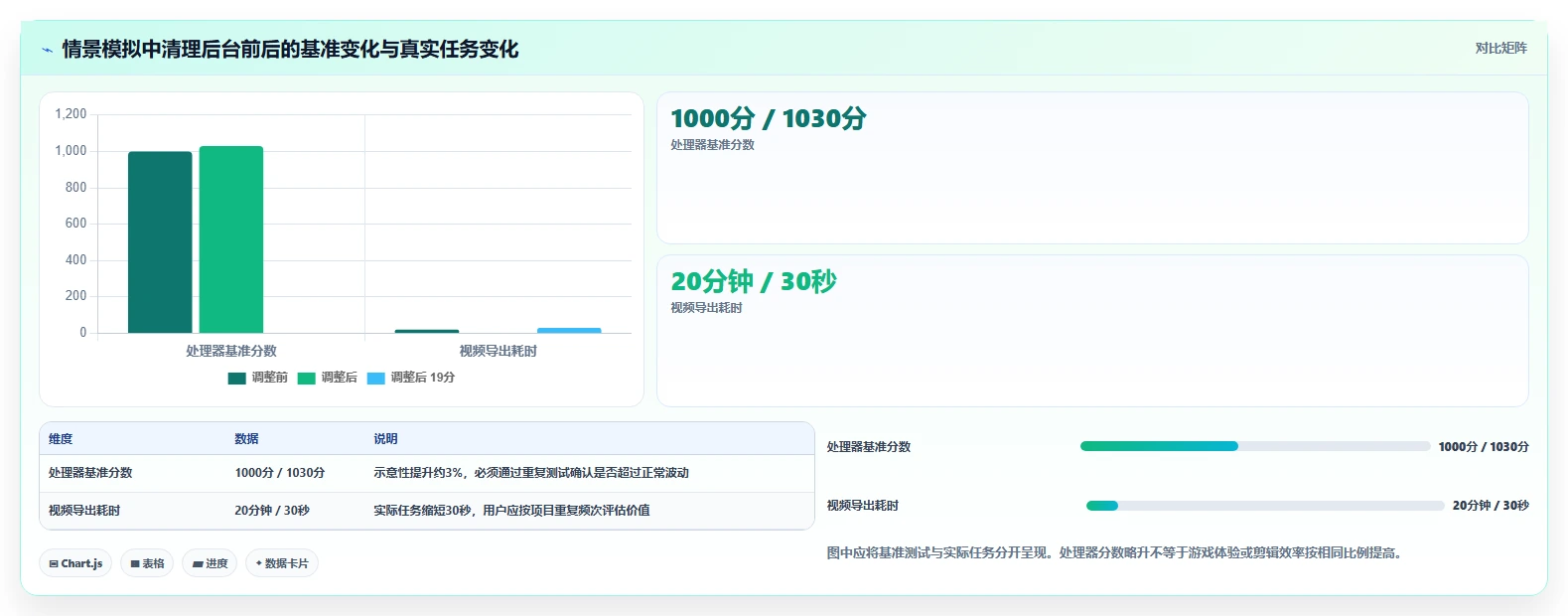The width and height of the screenshot is (1568, 616).
Task: Select the 数据卡片 chip
Action: (282, 563)
